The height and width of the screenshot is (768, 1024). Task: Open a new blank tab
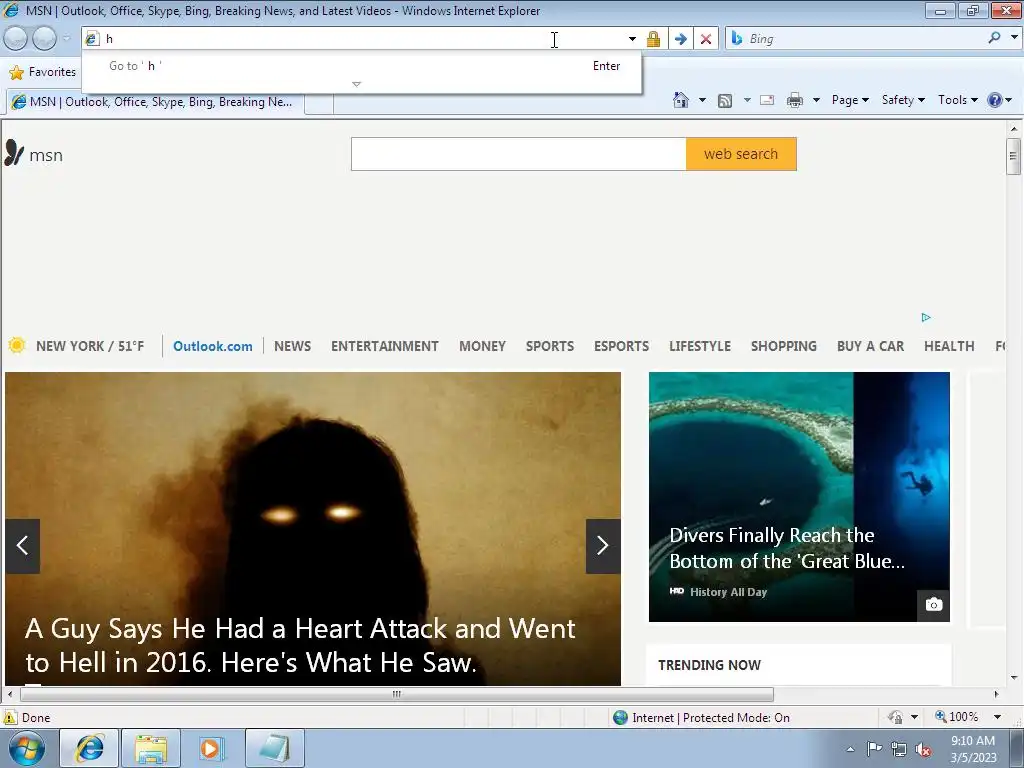[319, 103]
